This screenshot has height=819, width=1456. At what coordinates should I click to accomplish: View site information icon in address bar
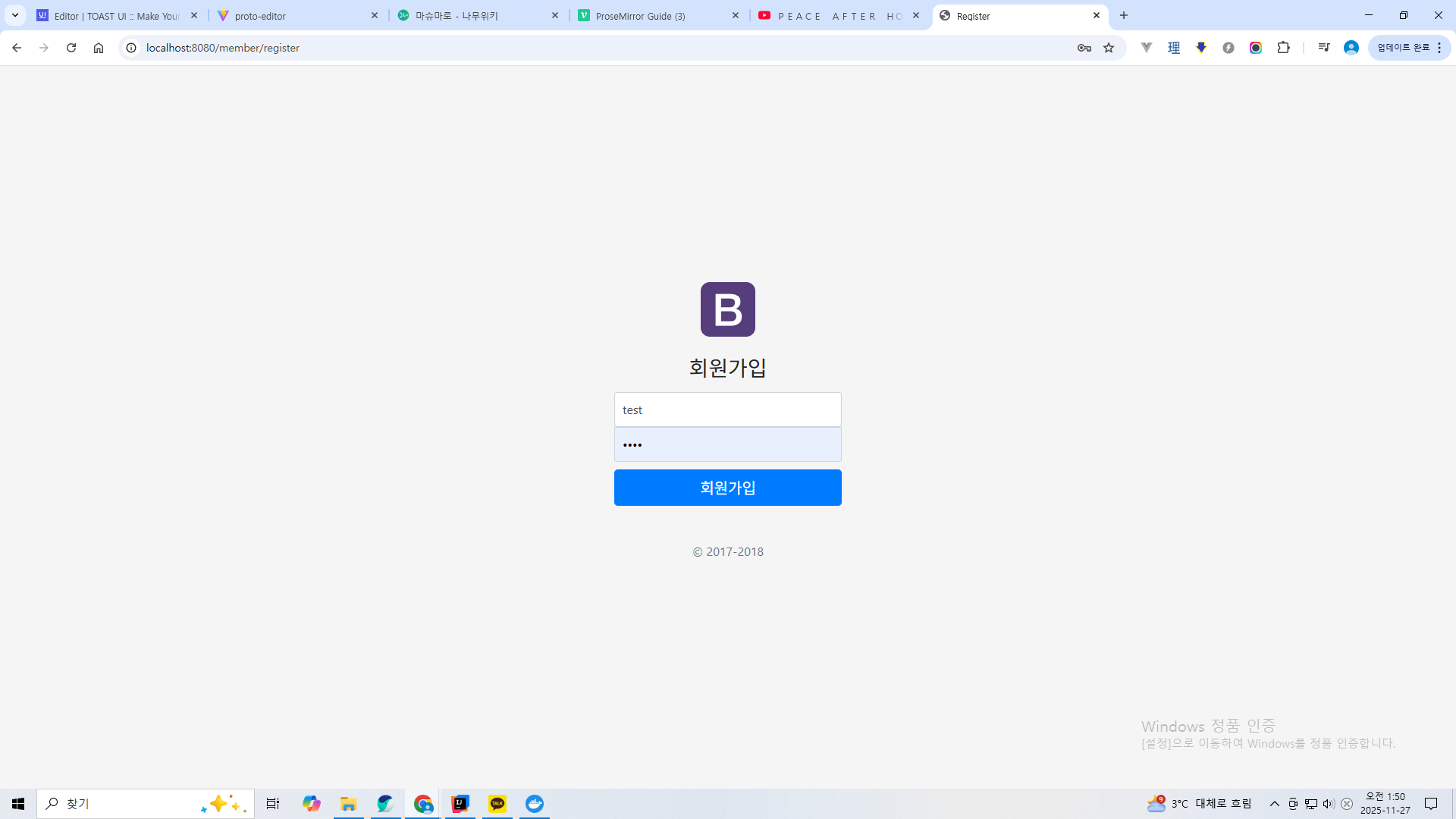click(131, 48)
